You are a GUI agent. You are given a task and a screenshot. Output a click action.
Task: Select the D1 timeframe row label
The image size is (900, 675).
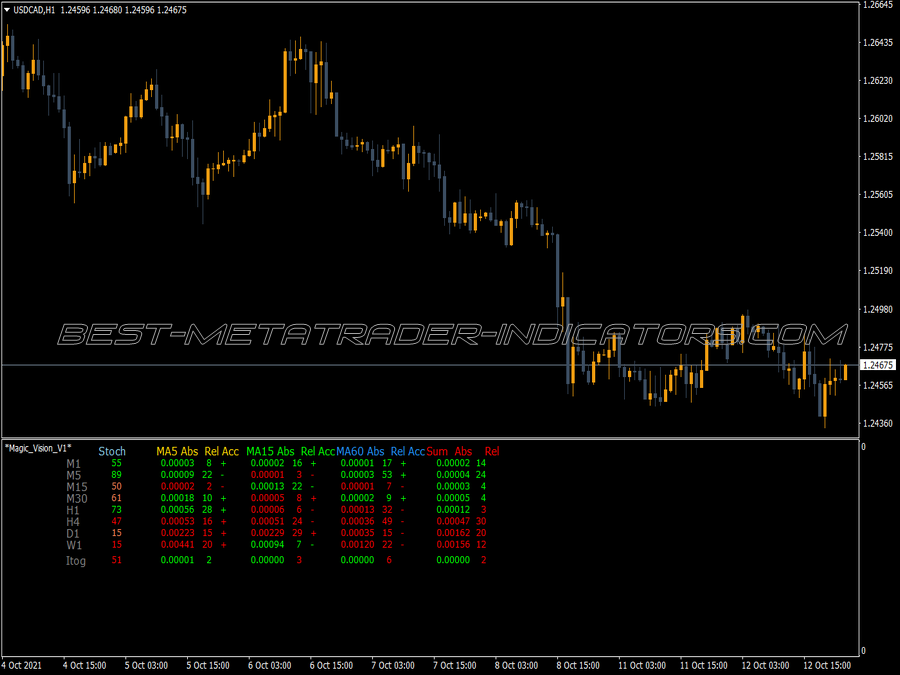tap(73, 533)
